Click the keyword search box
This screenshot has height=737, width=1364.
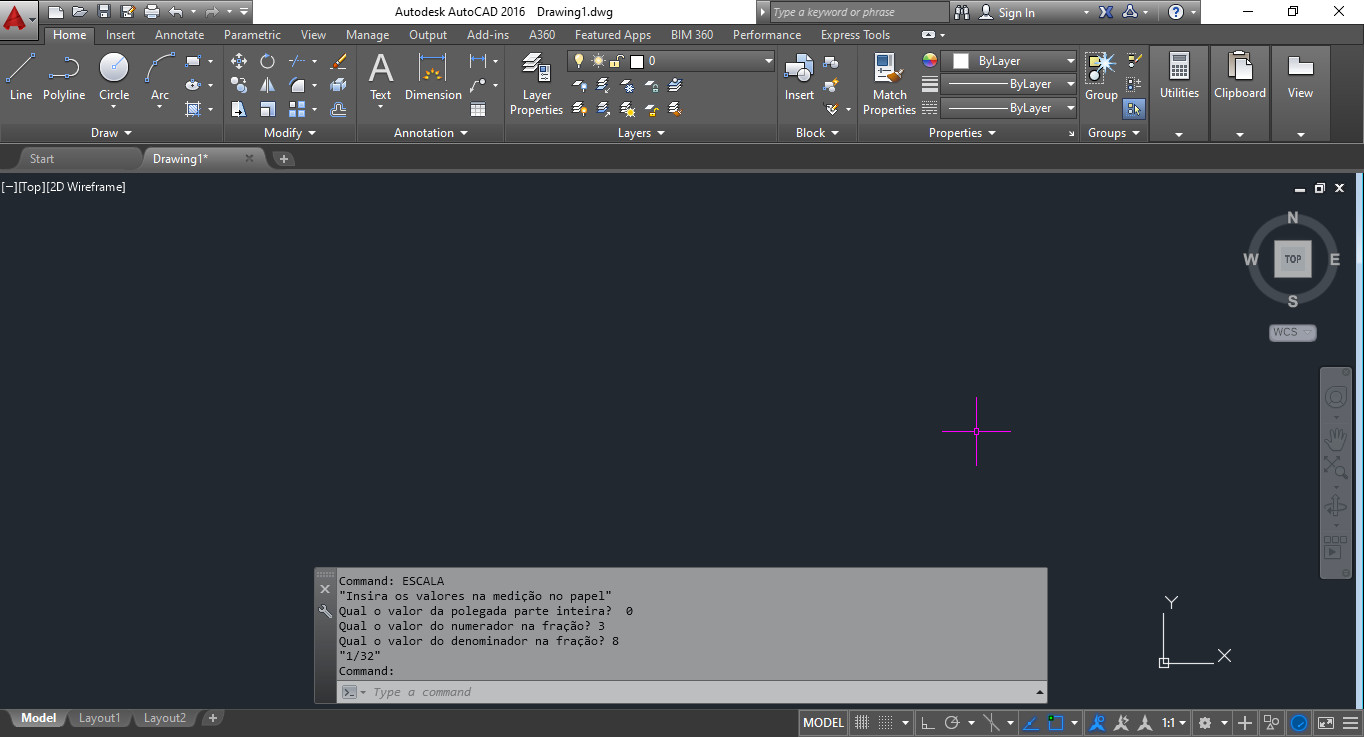(x=858, y=12)
